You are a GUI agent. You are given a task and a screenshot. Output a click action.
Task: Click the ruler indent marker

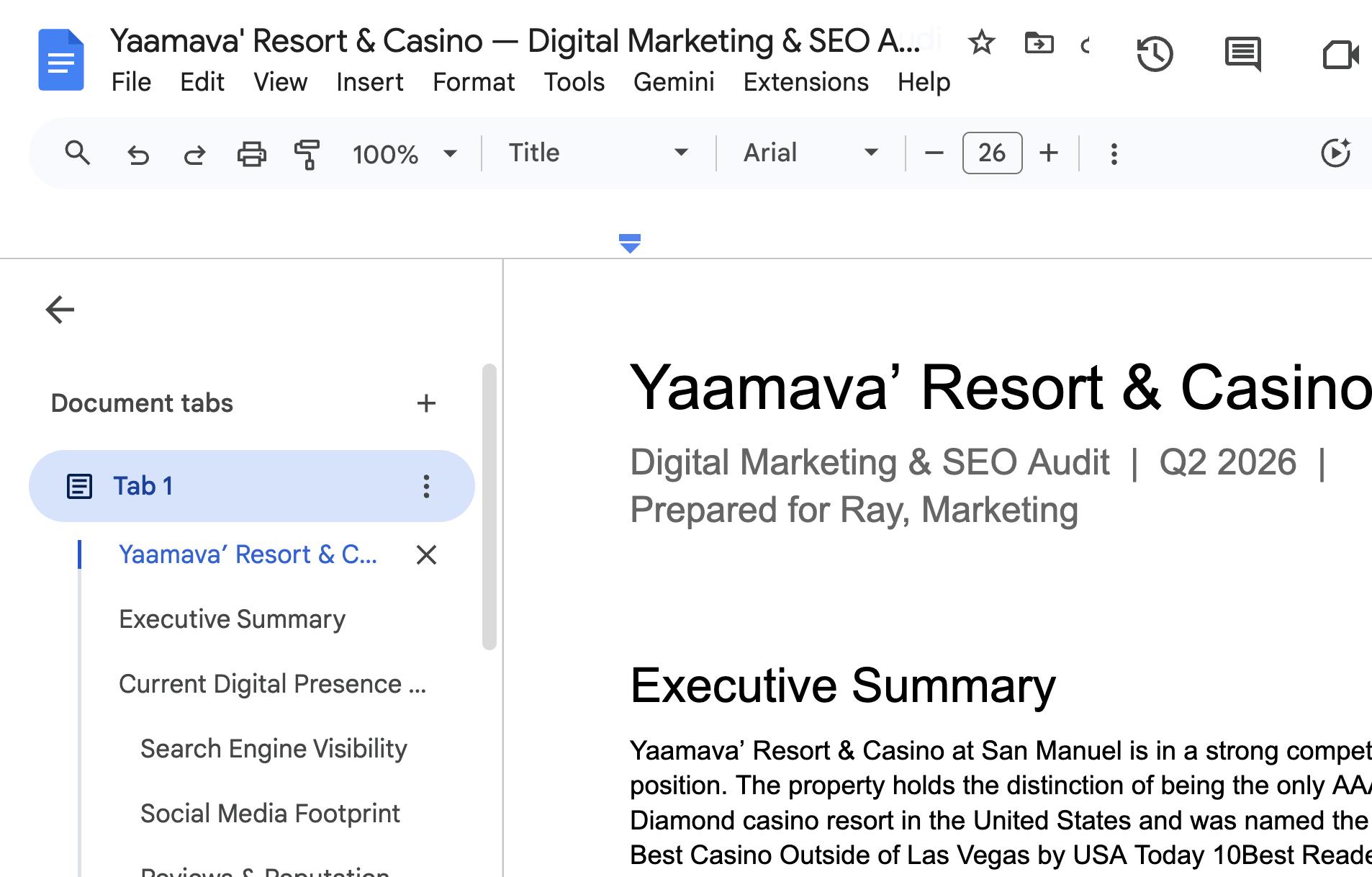tap(630, 243)
